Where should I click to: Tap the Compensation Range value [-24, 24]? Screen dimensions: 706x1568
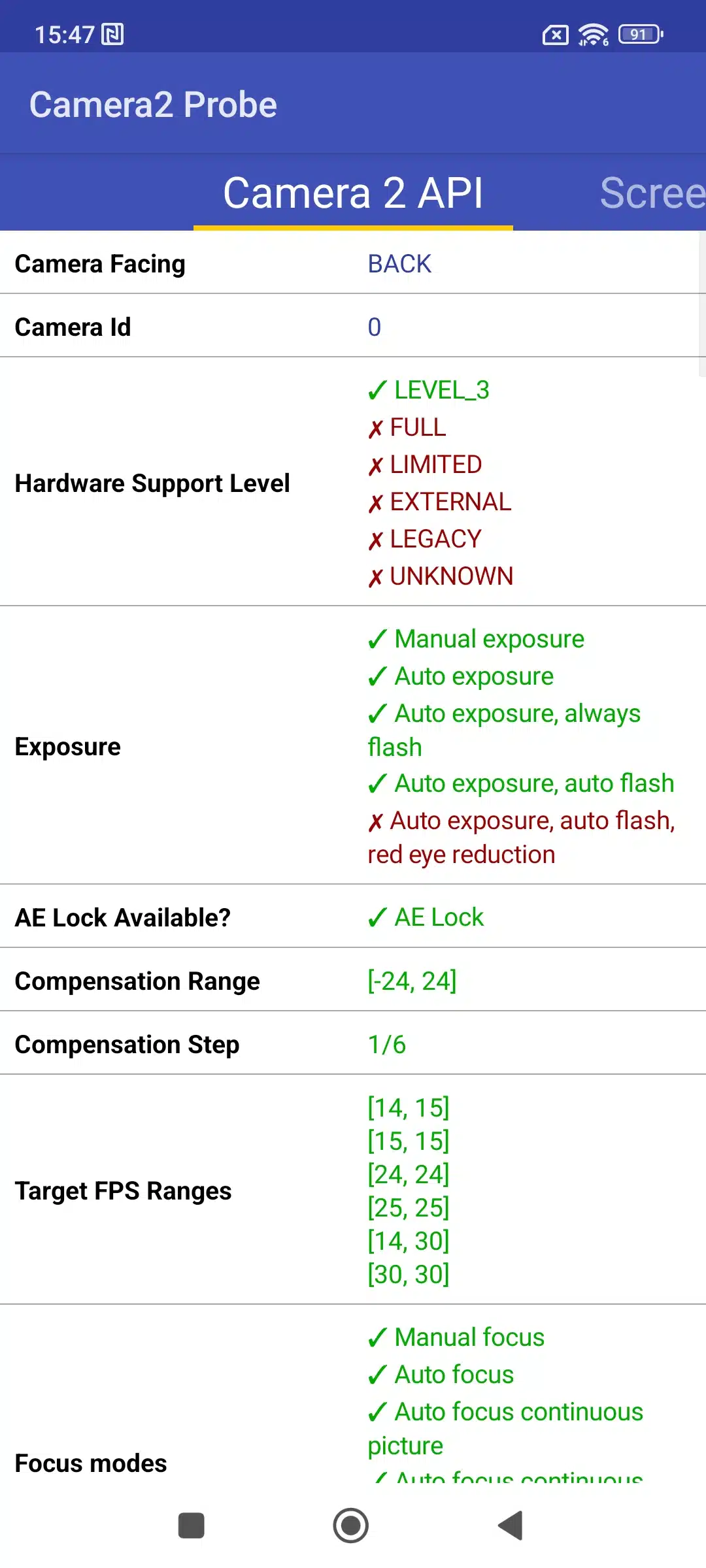click(x=412, y=981)
